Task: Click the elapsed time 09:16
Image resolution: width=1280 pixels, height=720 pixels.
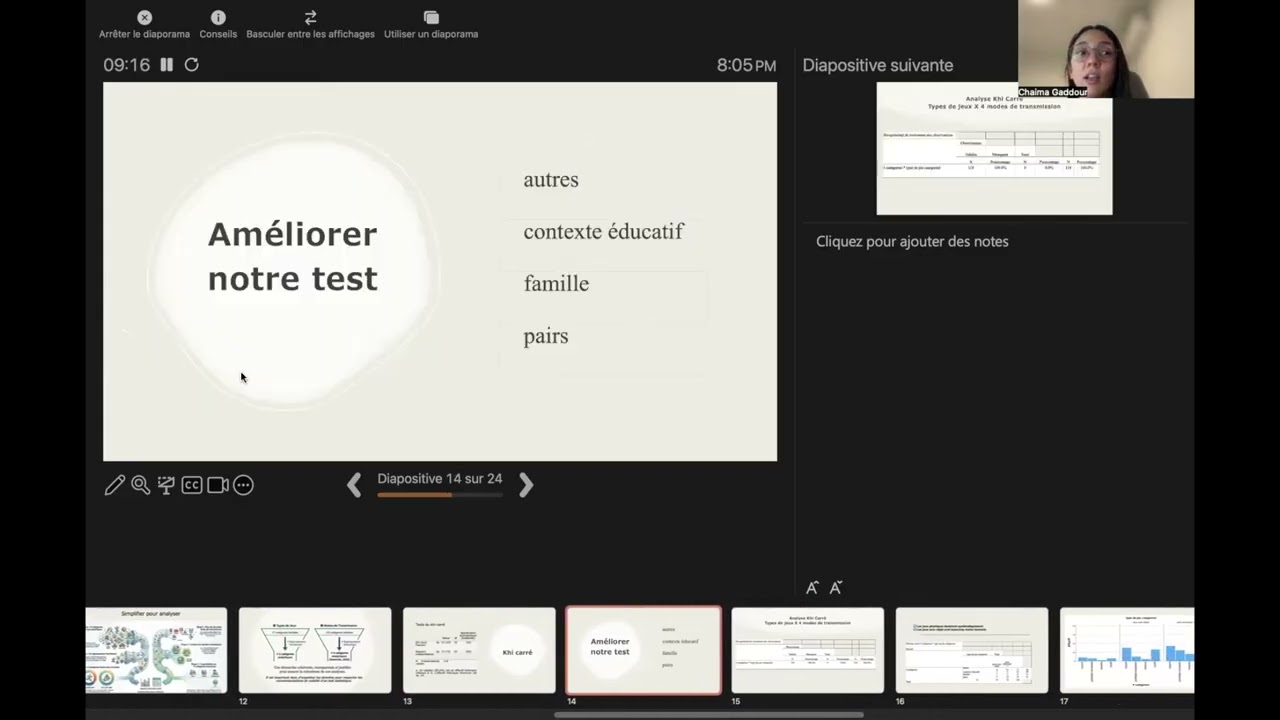Action: point(126,65)
